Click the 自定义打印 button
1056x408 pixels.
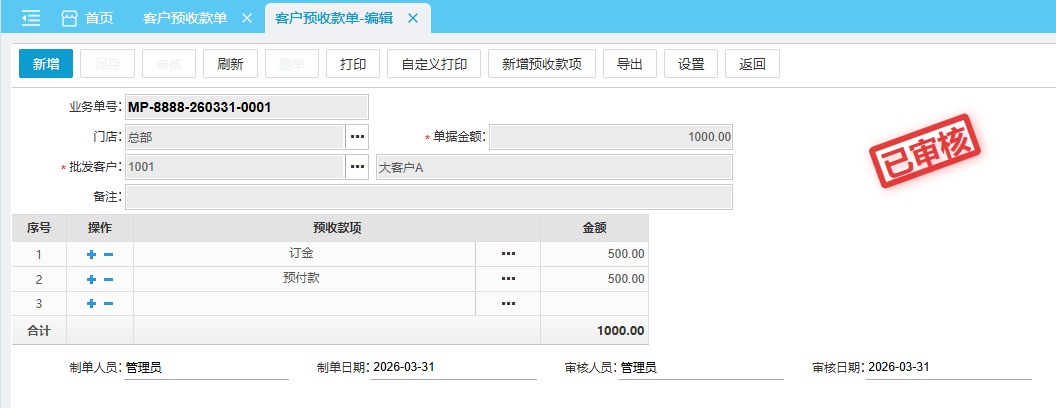434,64
